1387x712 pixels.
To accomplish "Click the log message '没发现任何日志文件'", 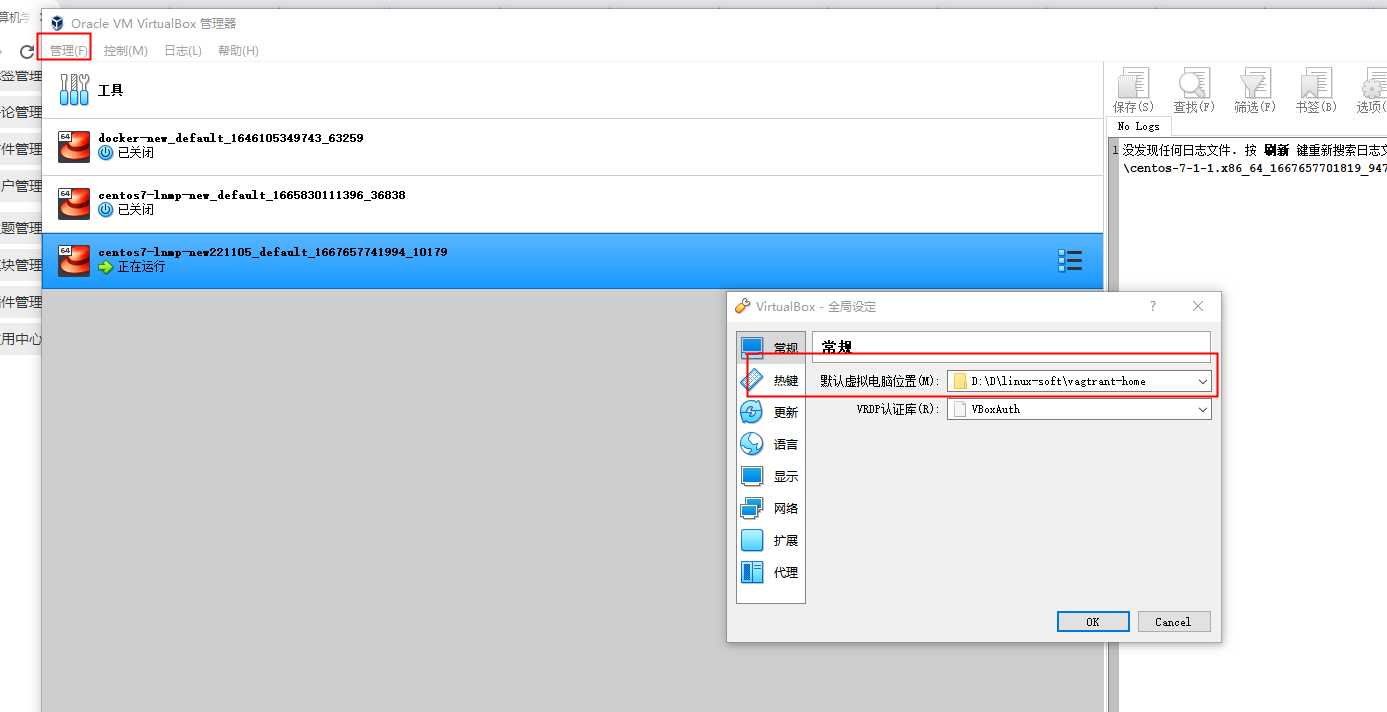I will pyautogui.click(x=1182, y=150).
